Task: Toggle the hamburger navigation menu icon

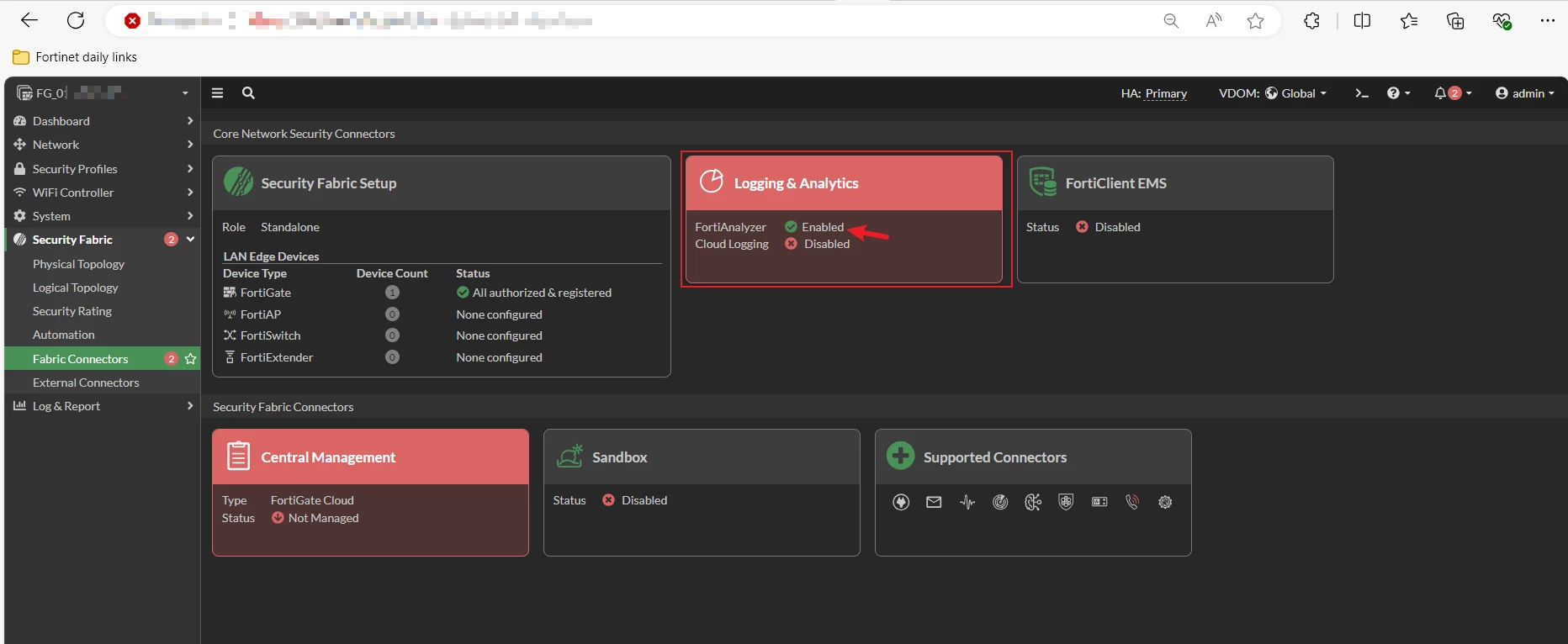Action: (x=217, y=93)
